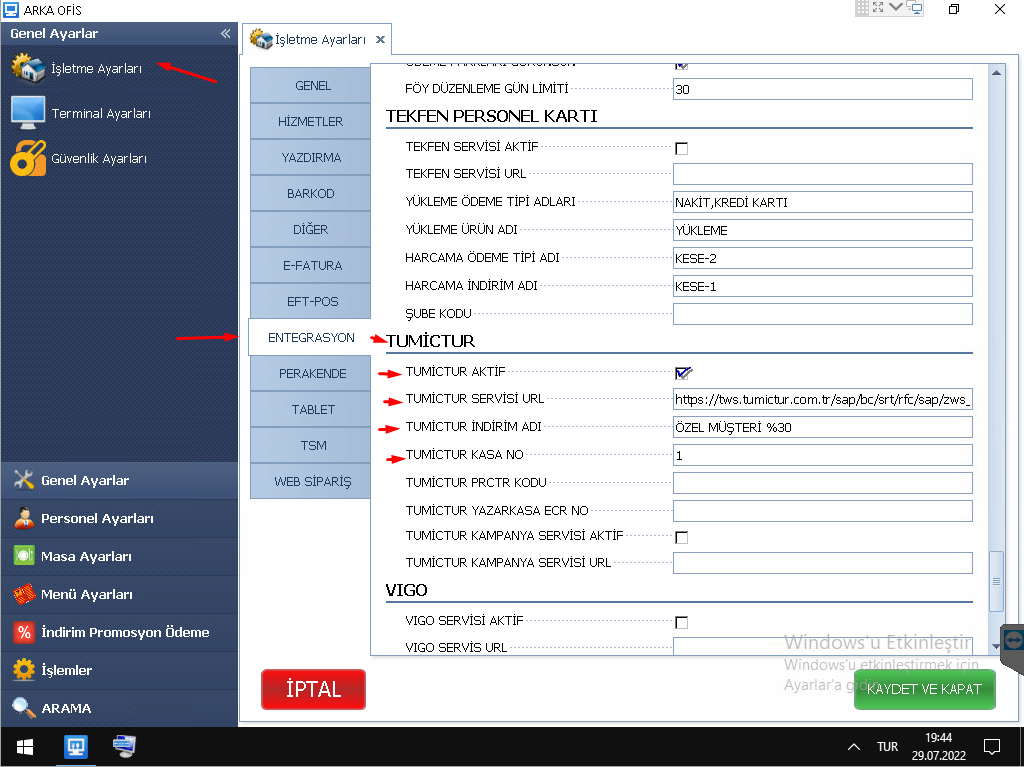Image resolution: width=1024 pixels, height=767 pixels.
Task: Select ENTEGRASYON settings tab
Action: point(311,337)
